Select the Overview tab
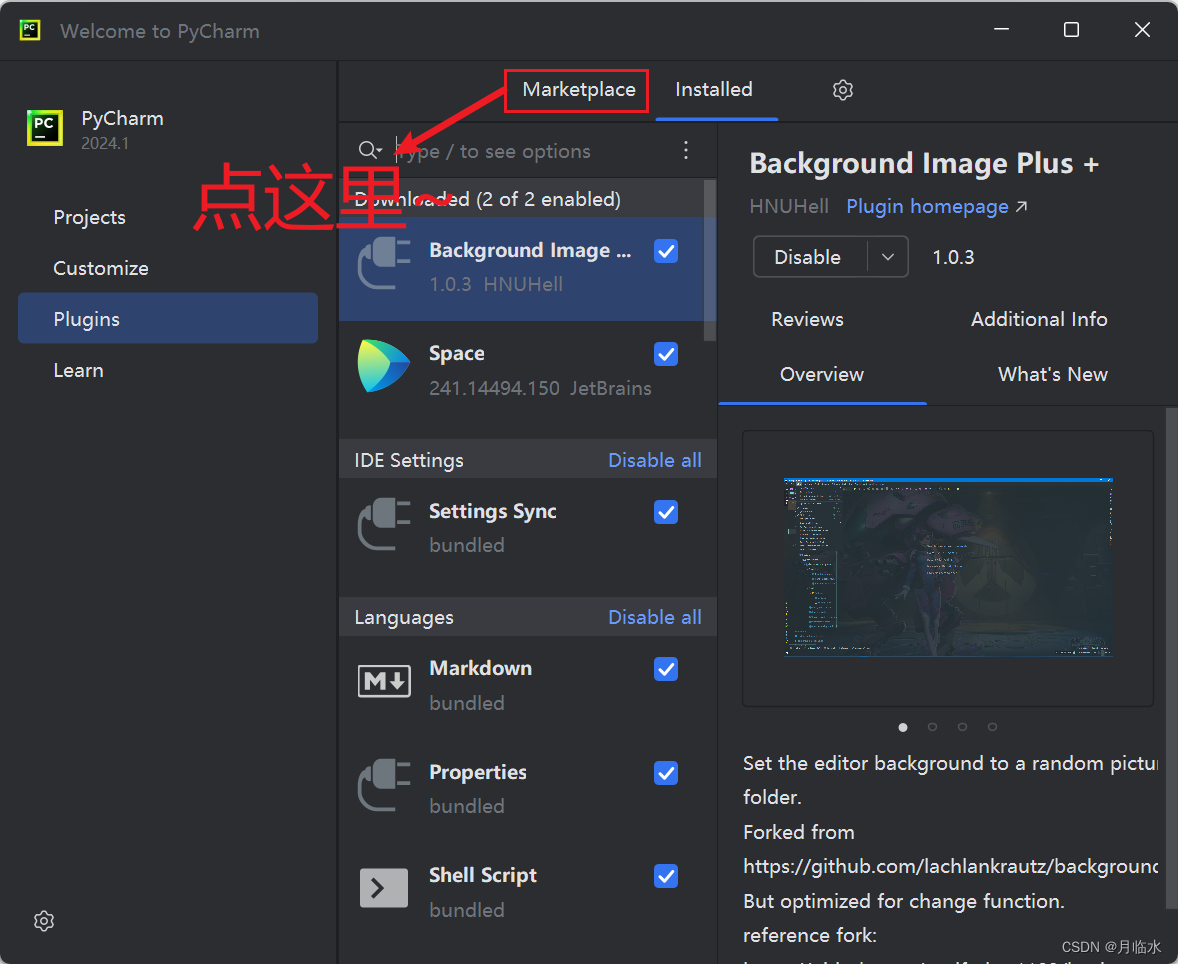The image size is (1178, 964). [x=822, y=374]
